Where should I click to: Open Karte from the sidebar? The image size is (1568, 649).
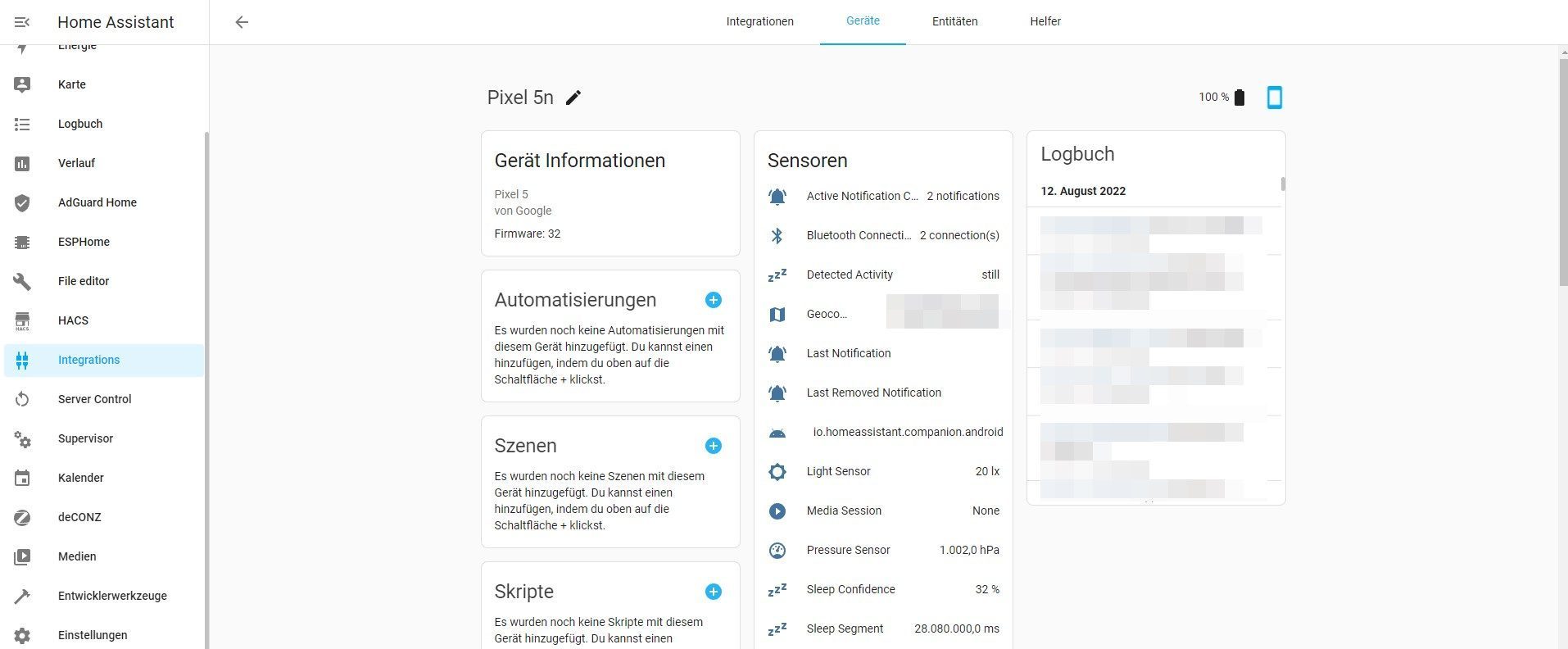pos(104,84)
